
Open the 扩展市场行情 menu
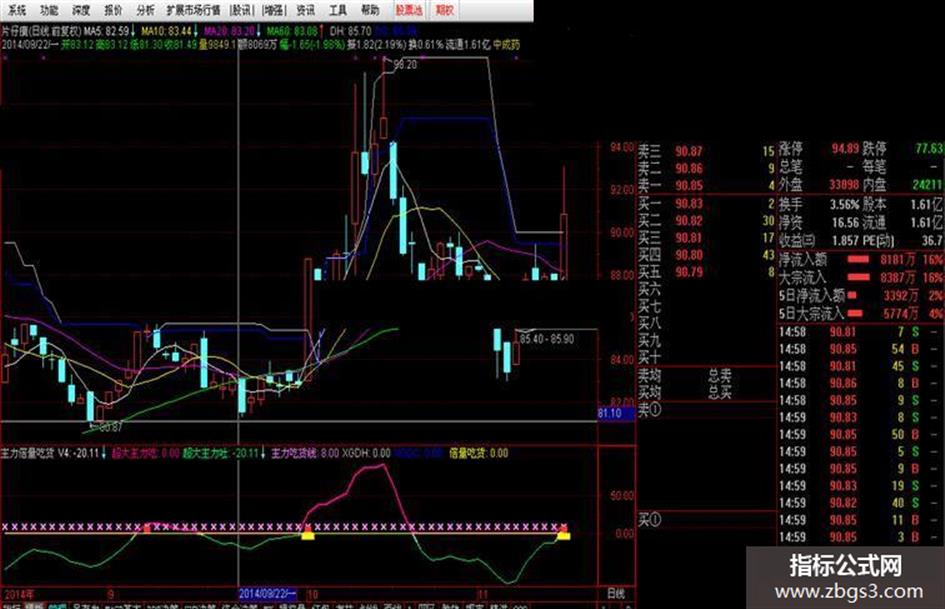[x=193, y=10]
